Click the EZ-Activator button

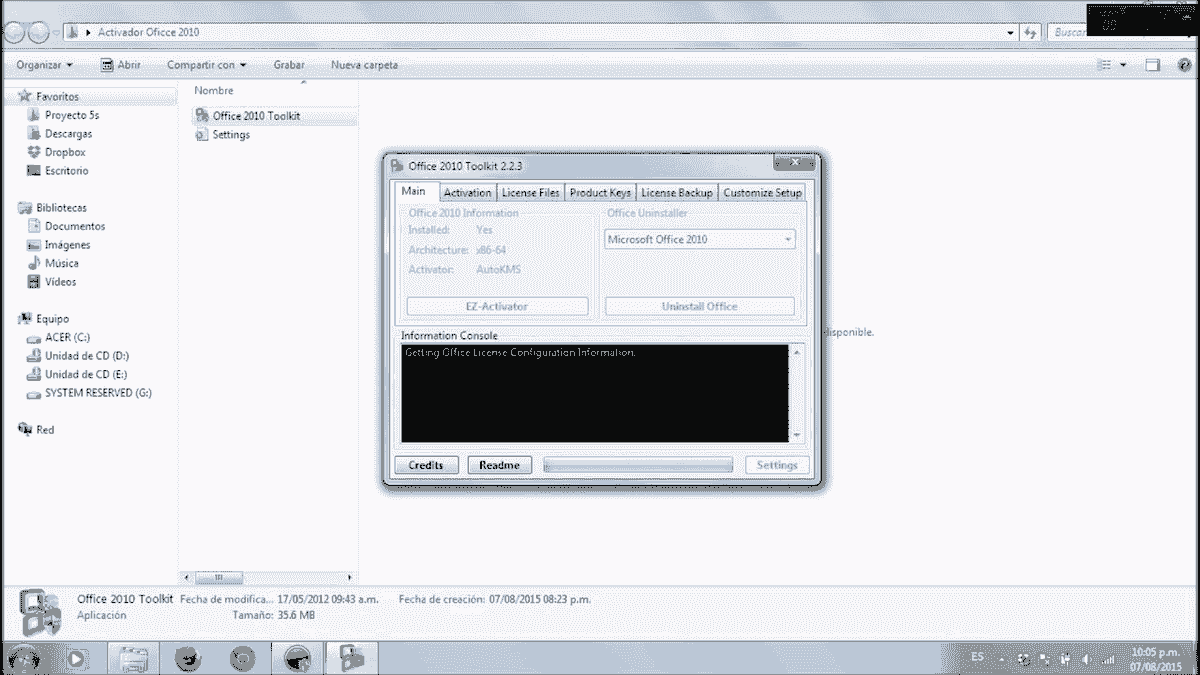point(497,306)
